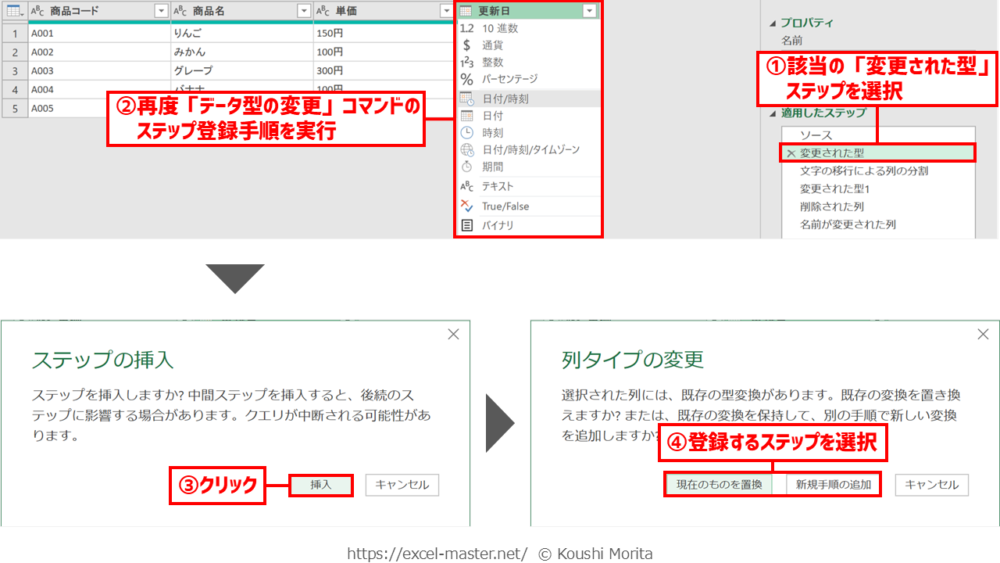Collapse the 適用したステップ section
This screenshot has height=563, width=1000.
(772, 114)
